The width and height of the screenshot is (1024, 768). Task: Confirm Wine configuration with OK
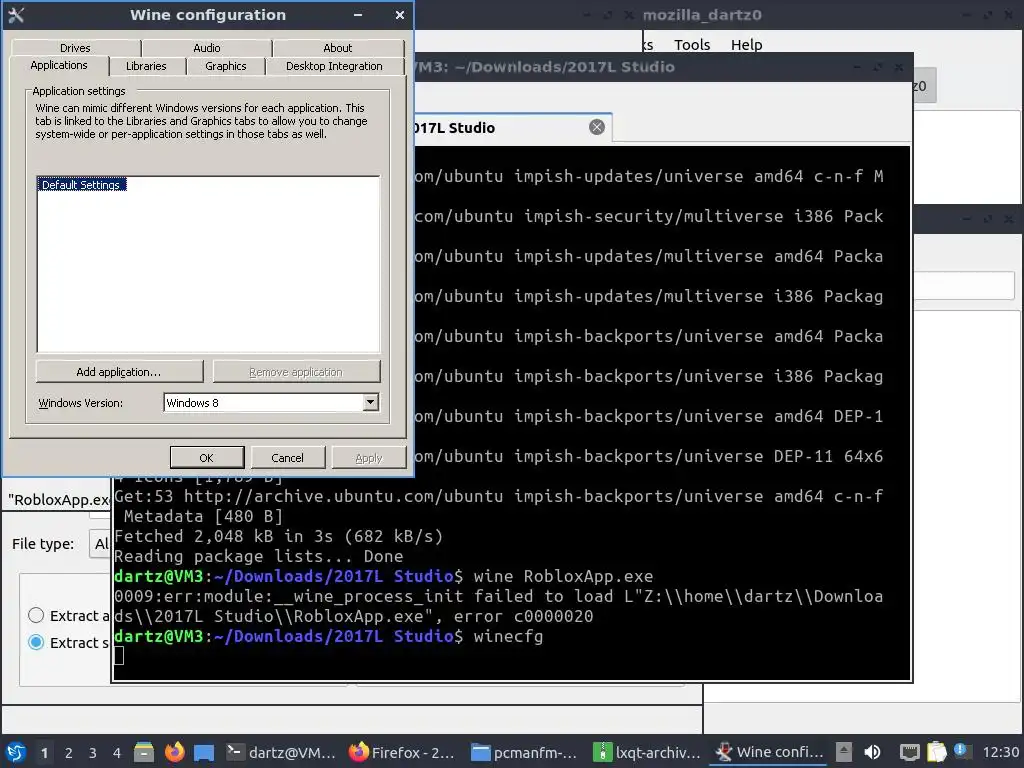point(206,458)
